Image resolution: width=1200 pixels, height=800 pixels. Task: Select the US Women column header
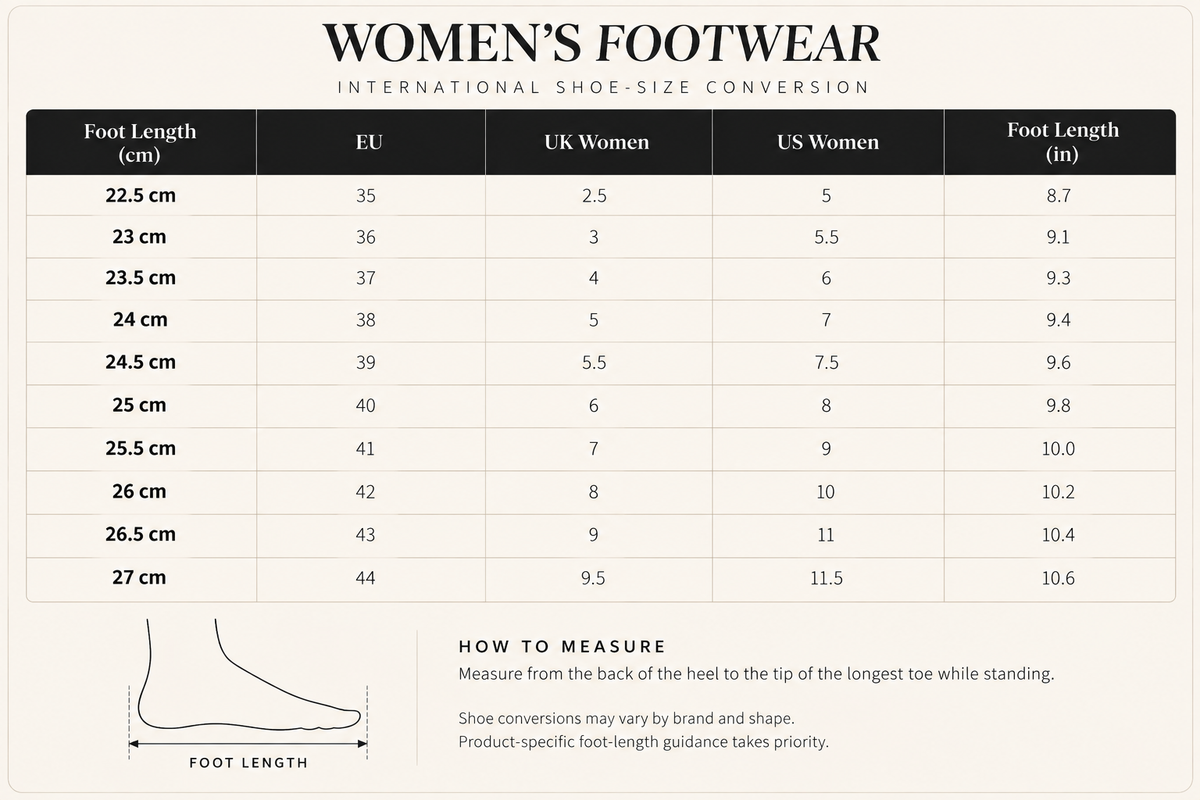tap(828, 142)
